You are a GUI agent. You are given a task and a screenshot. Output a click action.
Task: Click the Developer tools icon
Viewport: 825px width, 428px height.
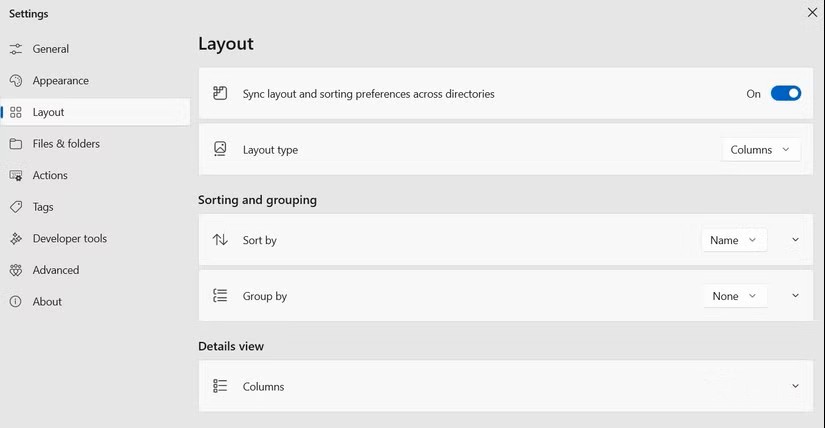(16, 239)
